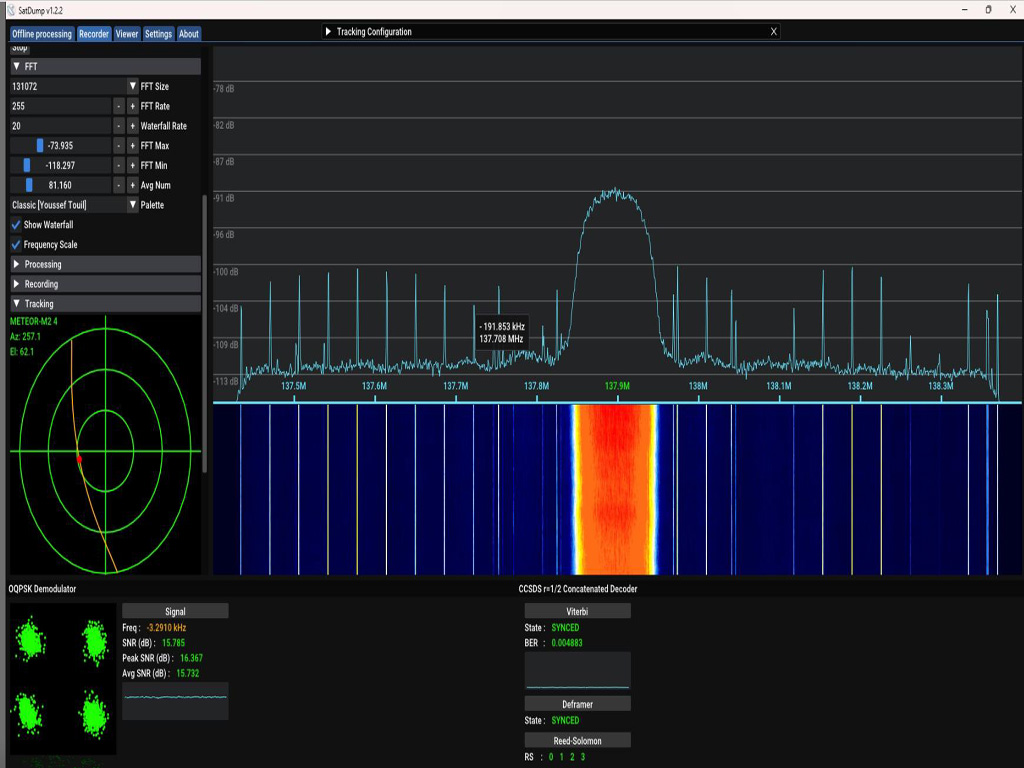This screenshot has width=1024, height=768.
Task: Click the Viterbi BER history graph
Action: pyautogui.click(x=577, y=670)
